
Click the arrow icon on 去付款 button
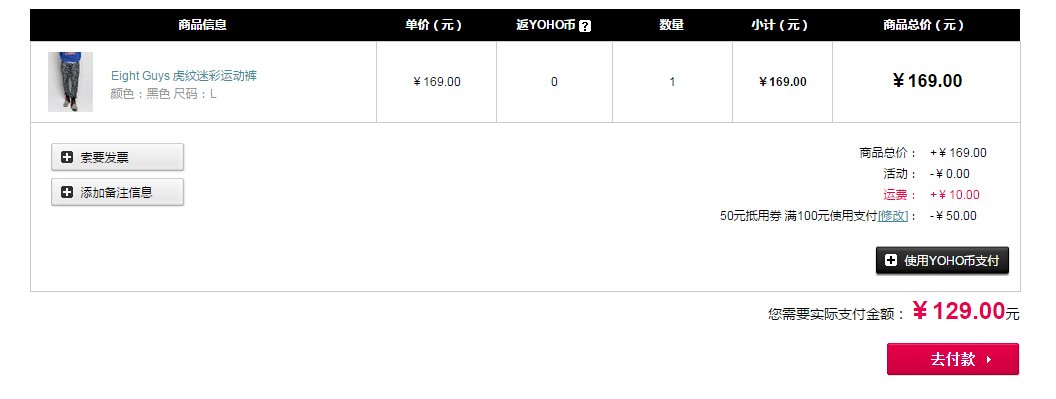[x=989, y=359]
